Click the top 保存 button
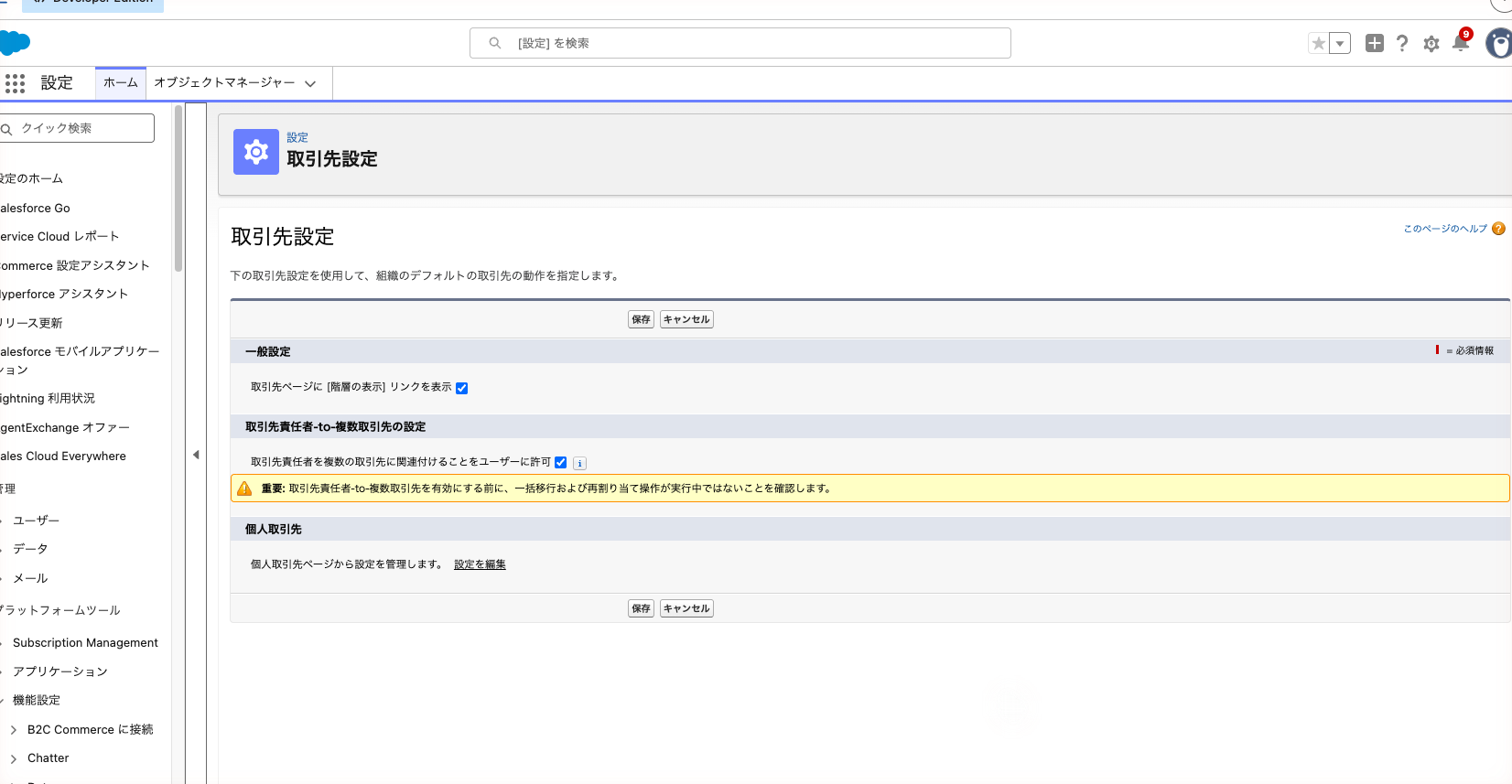This screenshot has height=784, width=1512. pos(641,319)
